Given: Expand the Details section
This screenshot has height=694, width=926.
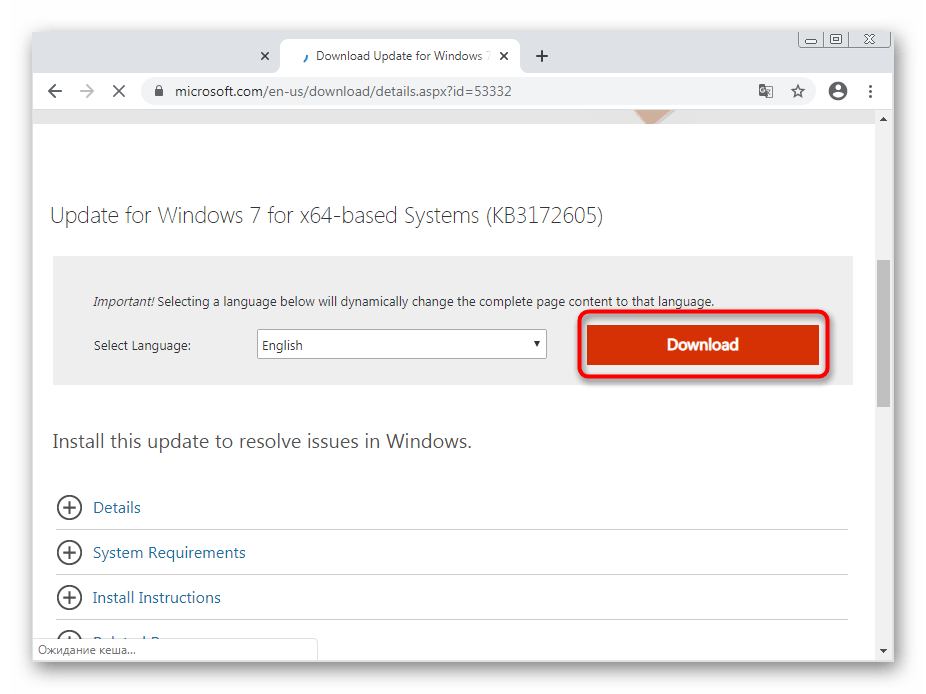Looking at the screenshot, I should pos(69,507).
